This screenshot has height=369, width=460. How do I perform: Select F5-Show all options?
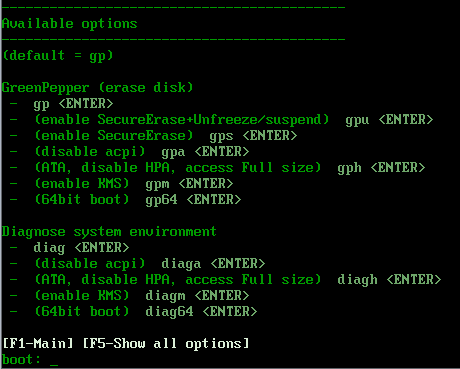coord(166,343)
